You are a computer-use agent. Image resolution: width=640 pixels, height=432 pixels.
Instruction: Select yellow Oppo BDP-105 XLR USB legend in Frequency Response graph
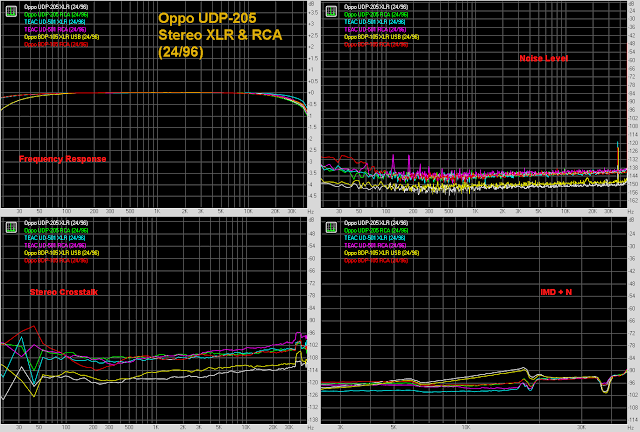[61, 37]
